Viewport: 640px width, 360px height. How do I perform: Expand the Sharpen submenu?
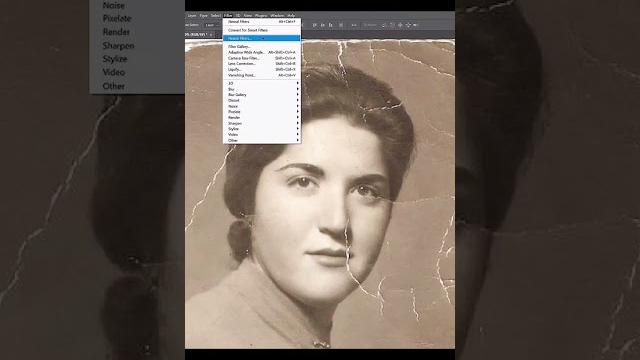[x=262, y=123]
